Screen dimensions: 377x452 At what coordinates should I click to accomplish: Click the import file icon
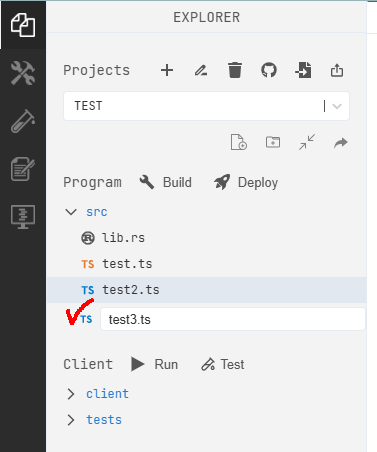[303, 70]
